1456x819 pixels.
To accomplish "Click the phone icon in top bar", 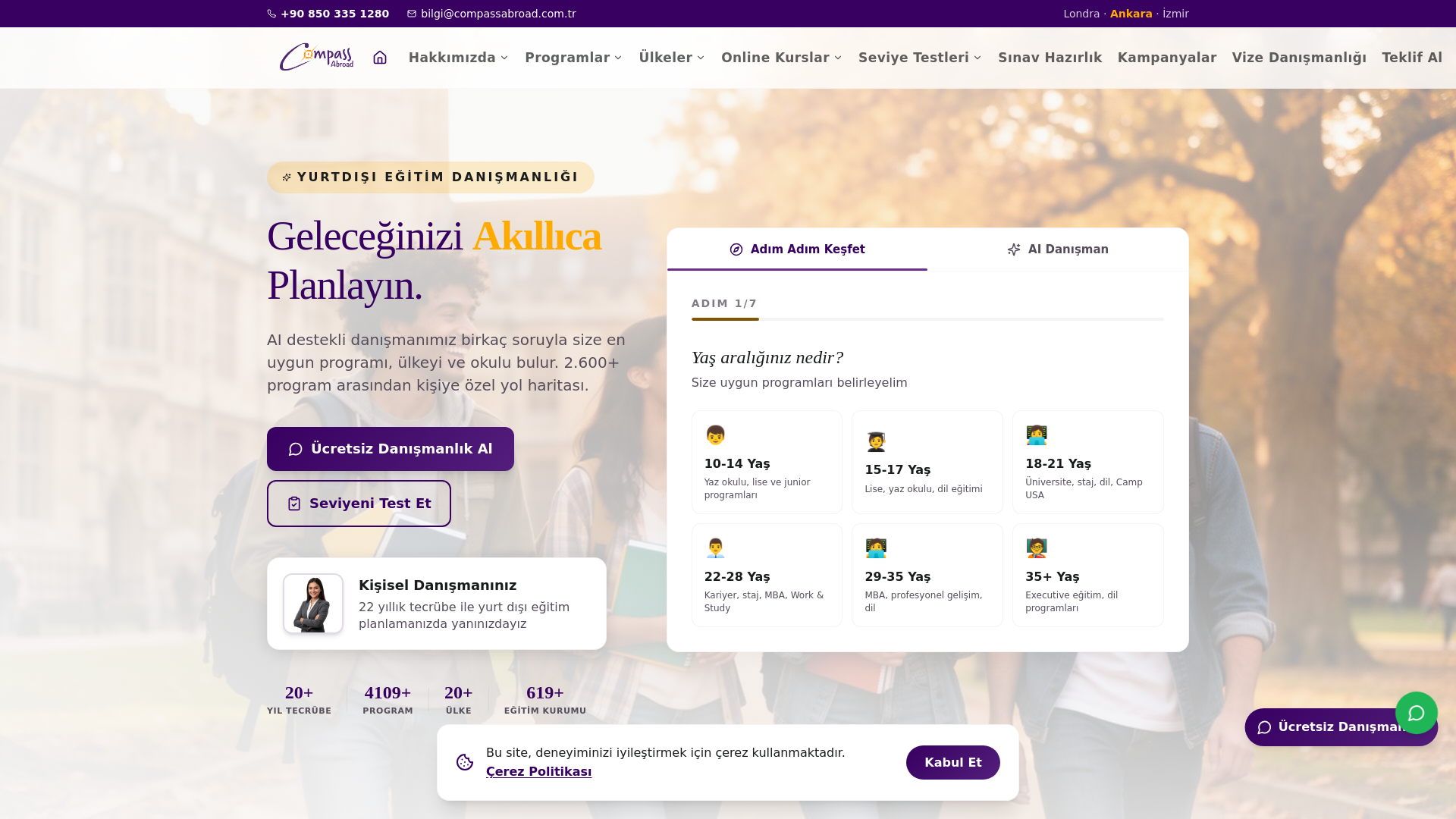I will tap(271, 14).
